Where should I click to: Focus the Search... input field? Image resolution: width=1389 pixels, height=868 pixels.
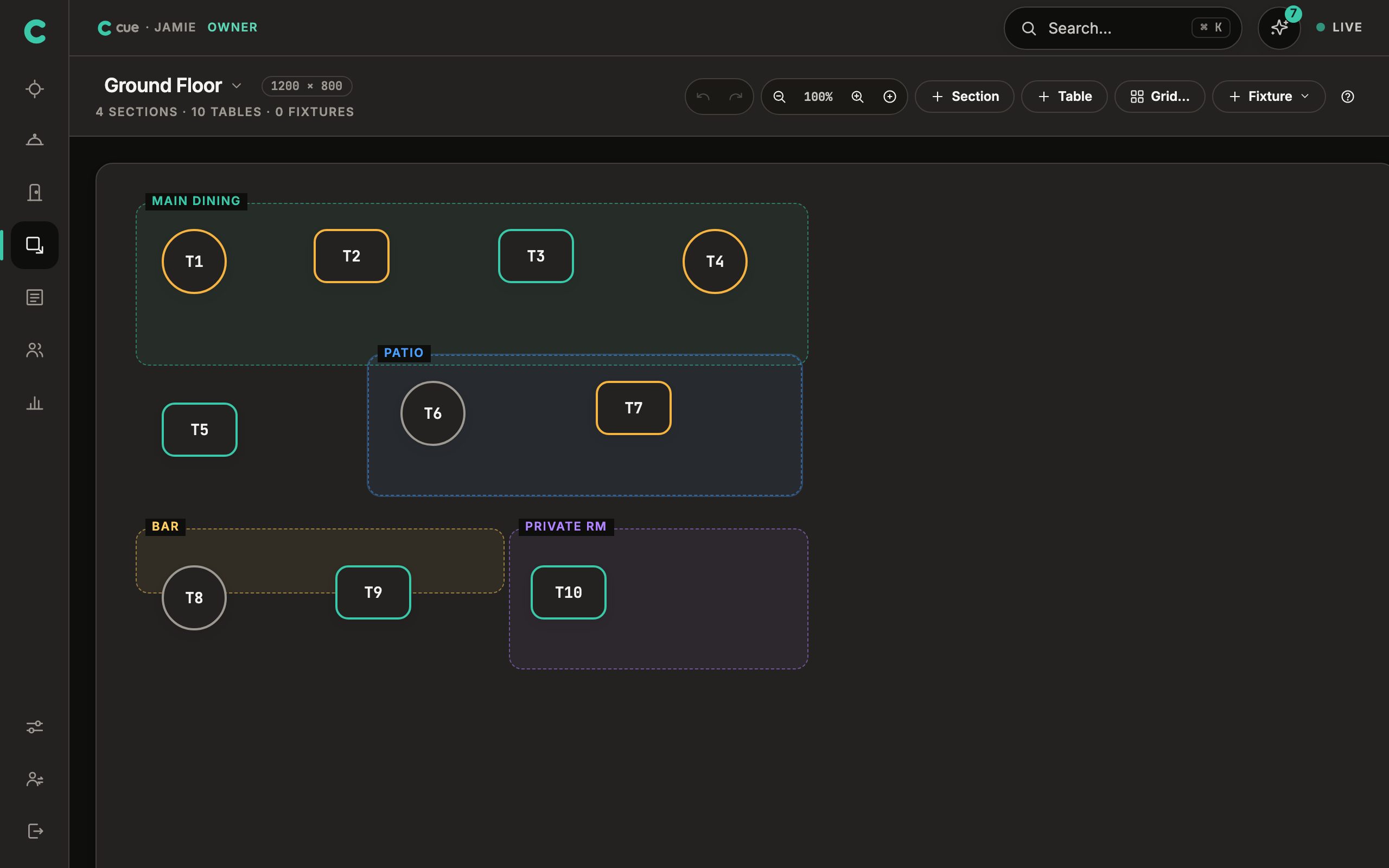[1123, 28]
